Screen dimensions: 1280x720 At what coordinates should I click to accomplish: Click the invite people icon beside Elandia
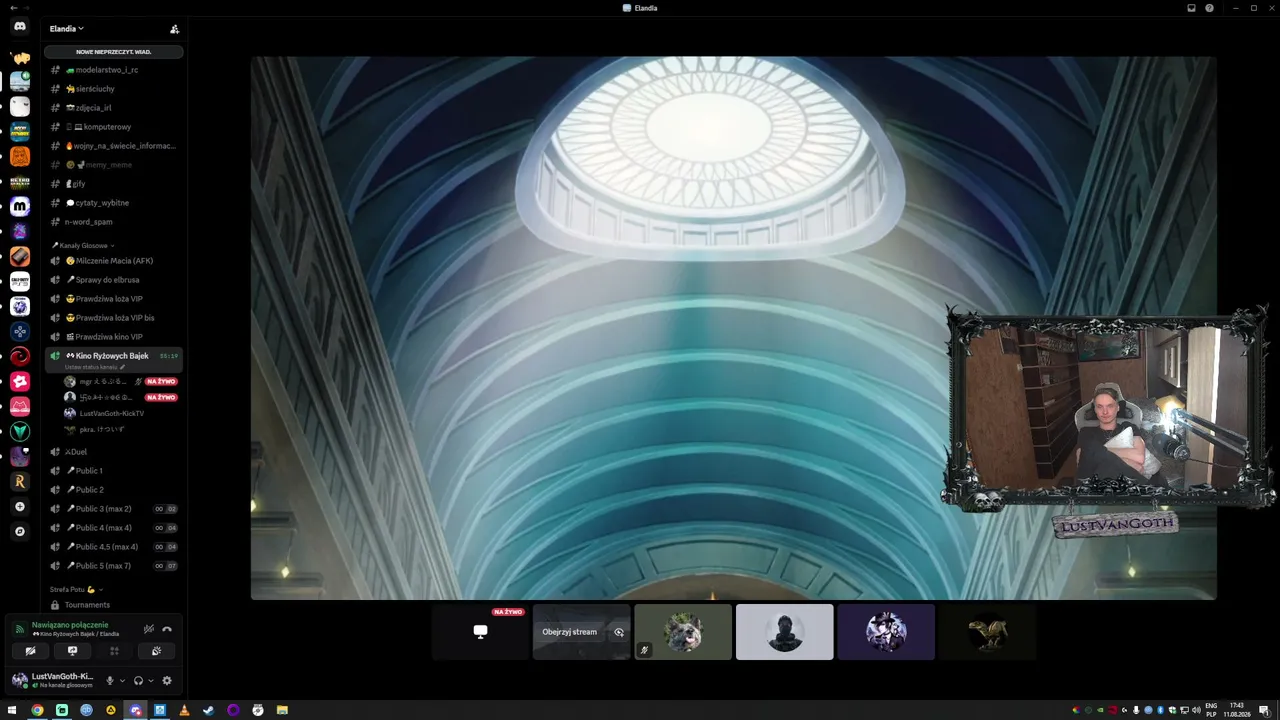click(x=174, y=29)
